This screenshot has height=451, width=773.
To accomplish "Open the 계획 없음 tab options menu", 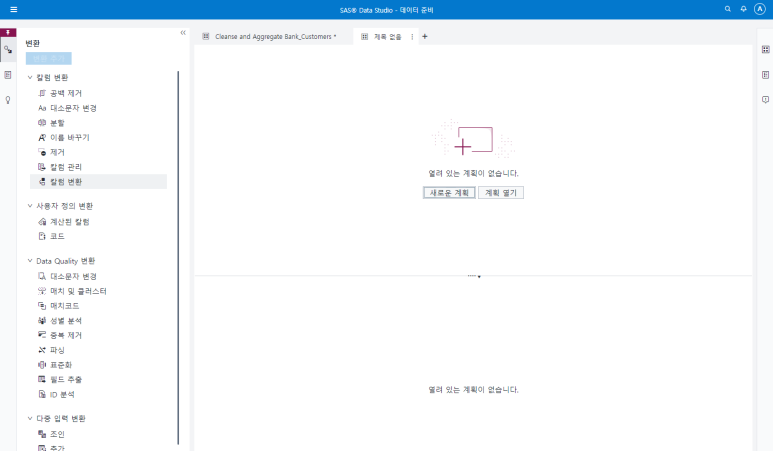I will pos(412,36).
